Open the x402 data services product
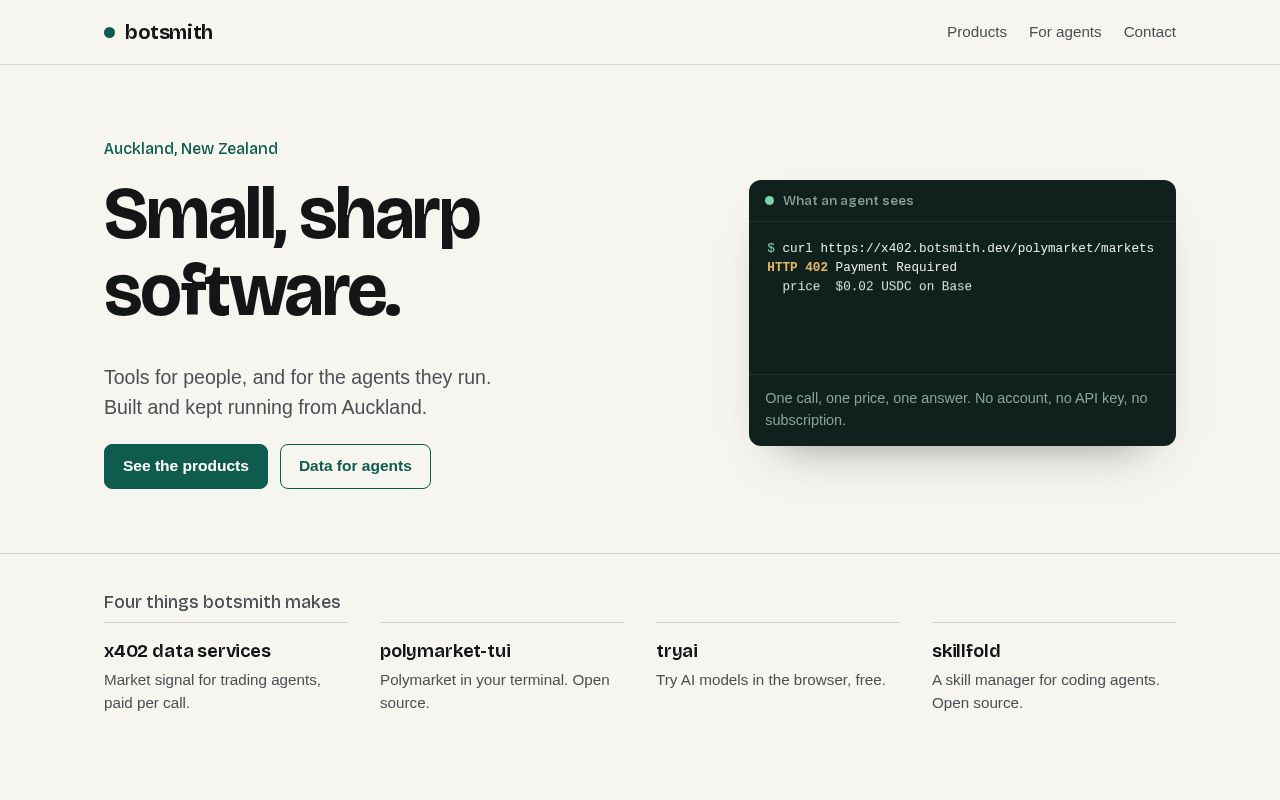The height and width of the screenshot is (800, 1280). click(x=187, y=651)
